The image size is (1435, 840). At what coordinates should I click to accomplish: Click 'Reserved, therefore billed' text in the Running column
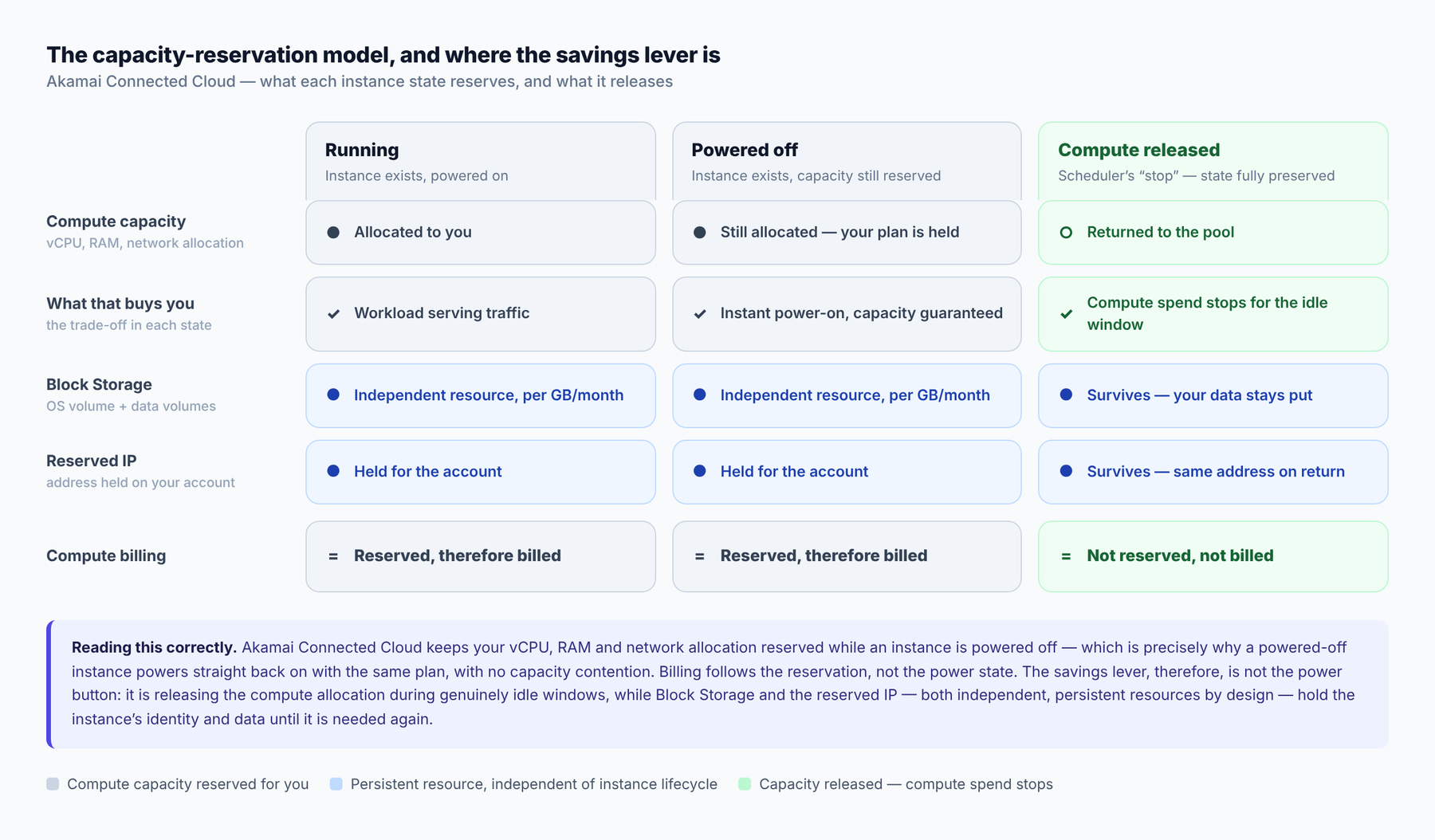point(458,556)
